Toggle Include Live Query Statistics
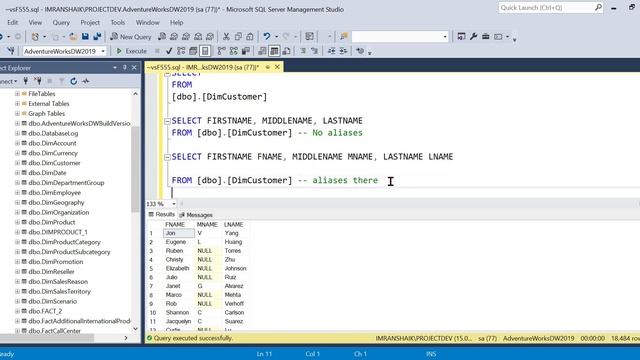640x360 pixels. click(234, 51)
